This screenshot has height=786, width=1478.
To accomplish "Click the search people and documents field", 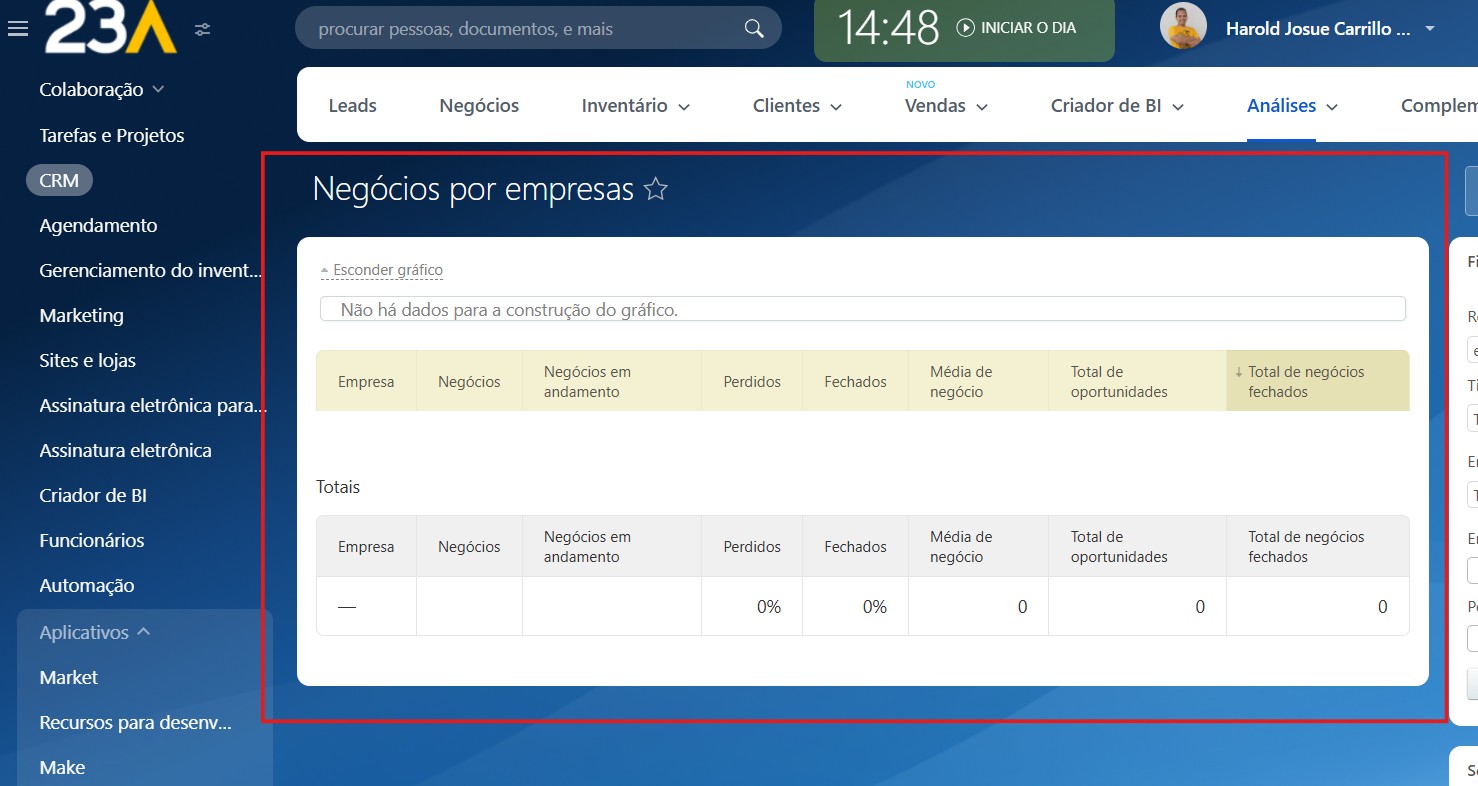I will point(520,29).
